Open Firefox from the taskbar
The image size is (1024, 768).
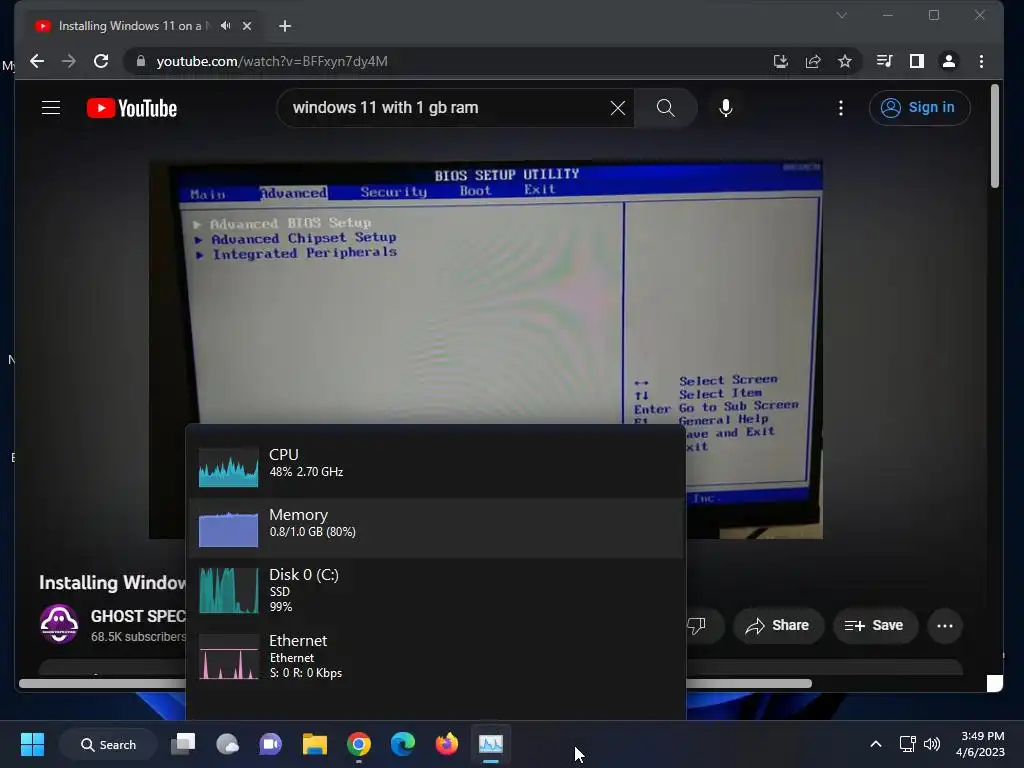[x=447, y=744]
